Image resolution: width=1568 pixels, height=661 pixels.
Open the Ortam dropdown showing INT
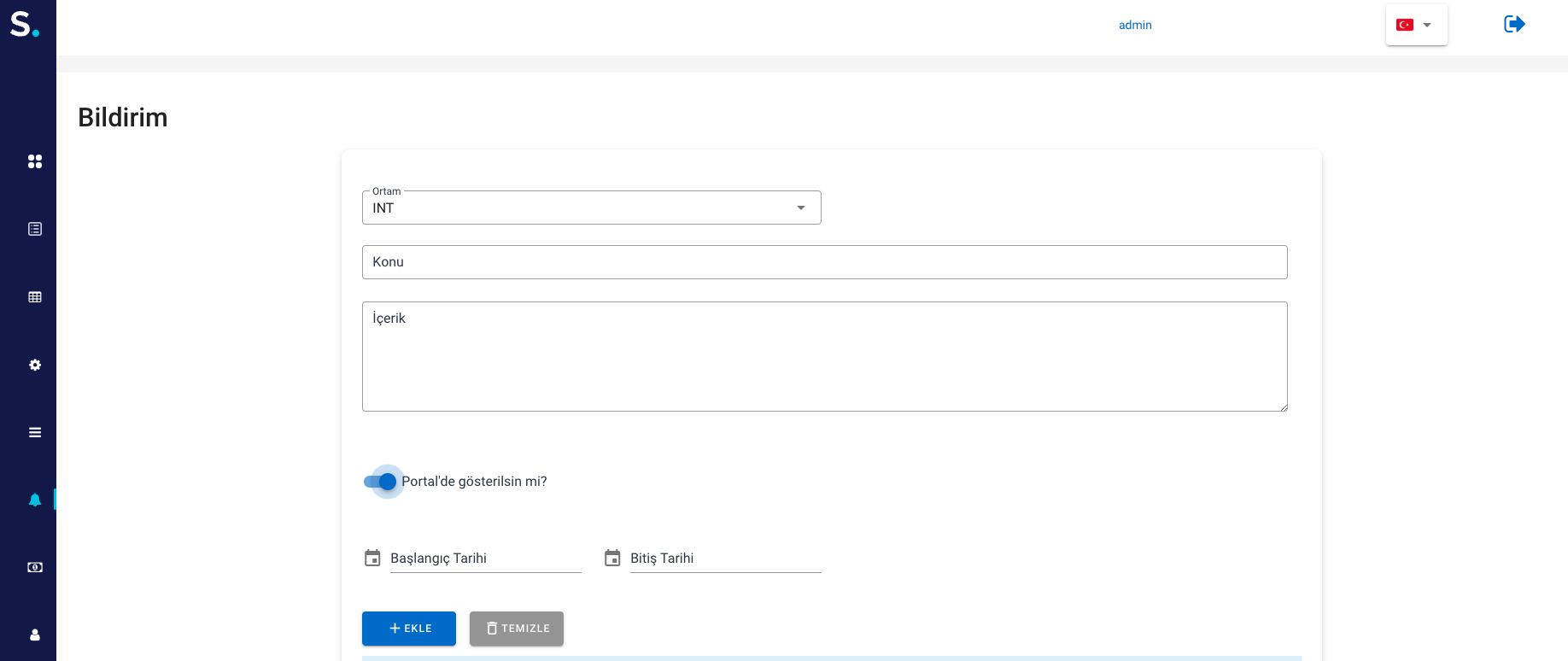coord(591,208)
